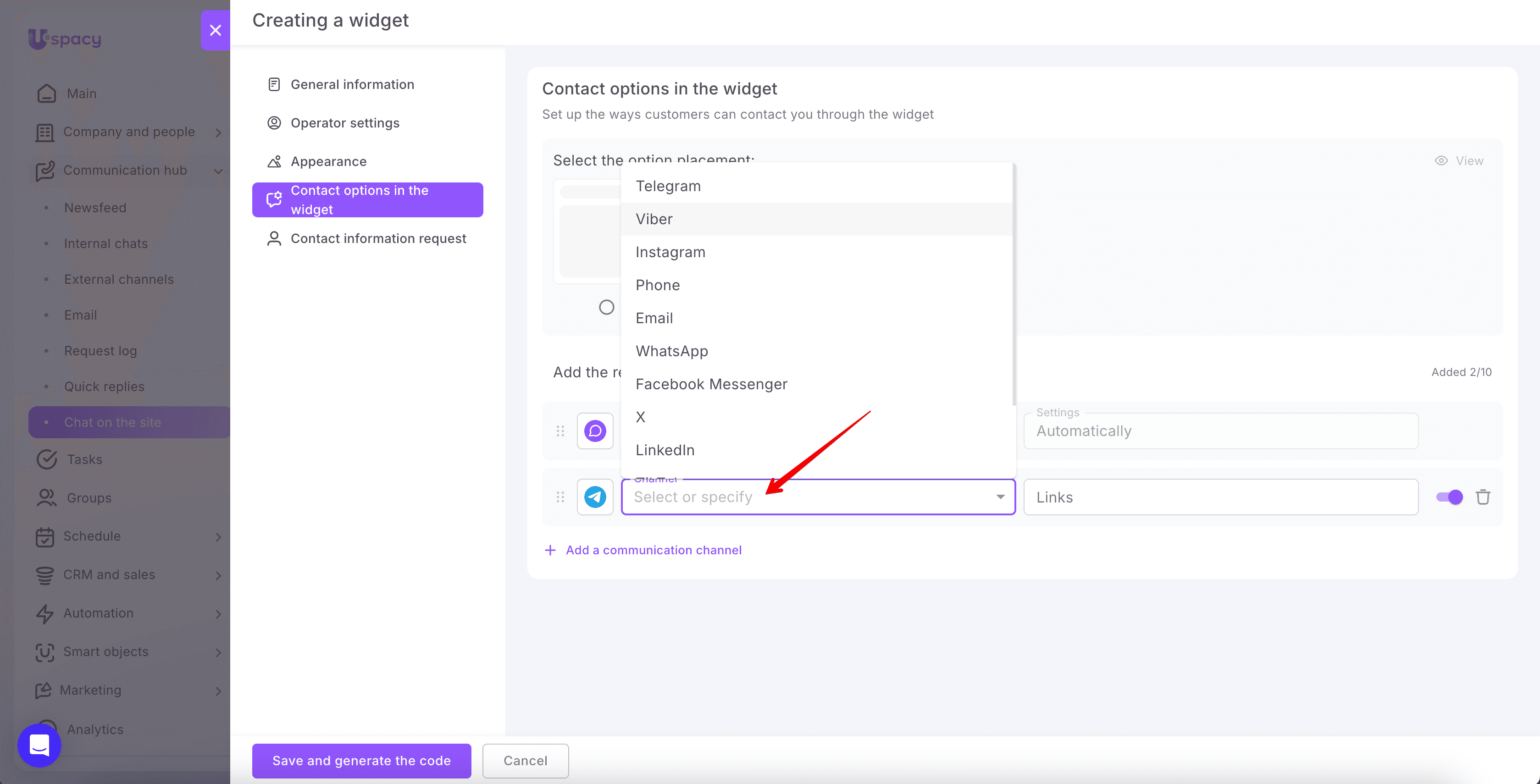Viewport: 1540px width, 784px height.
Task: Select the option placement radio button
Action: point(606,307)
